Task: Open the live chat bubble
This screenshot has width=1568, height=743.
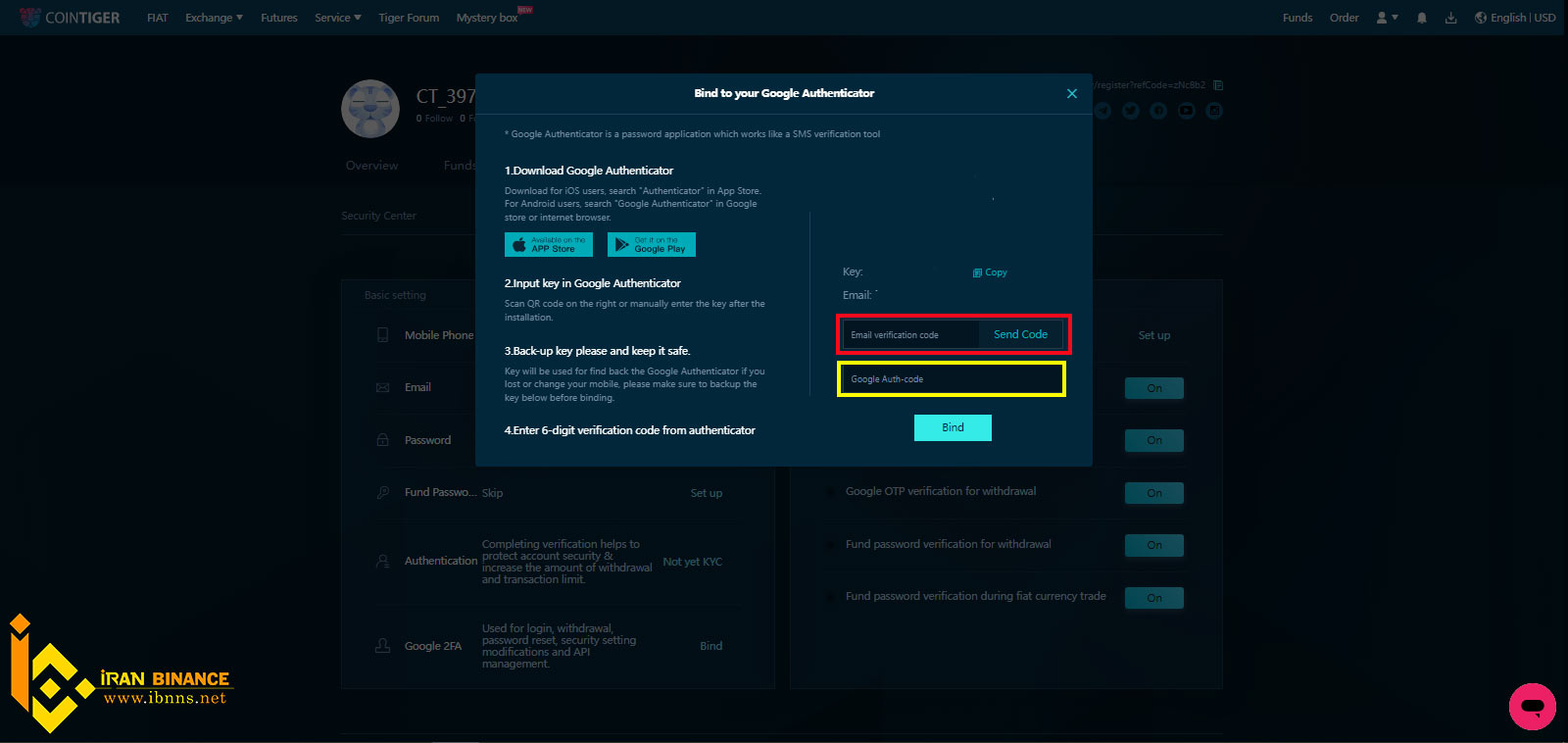Action: [1533, 707]
